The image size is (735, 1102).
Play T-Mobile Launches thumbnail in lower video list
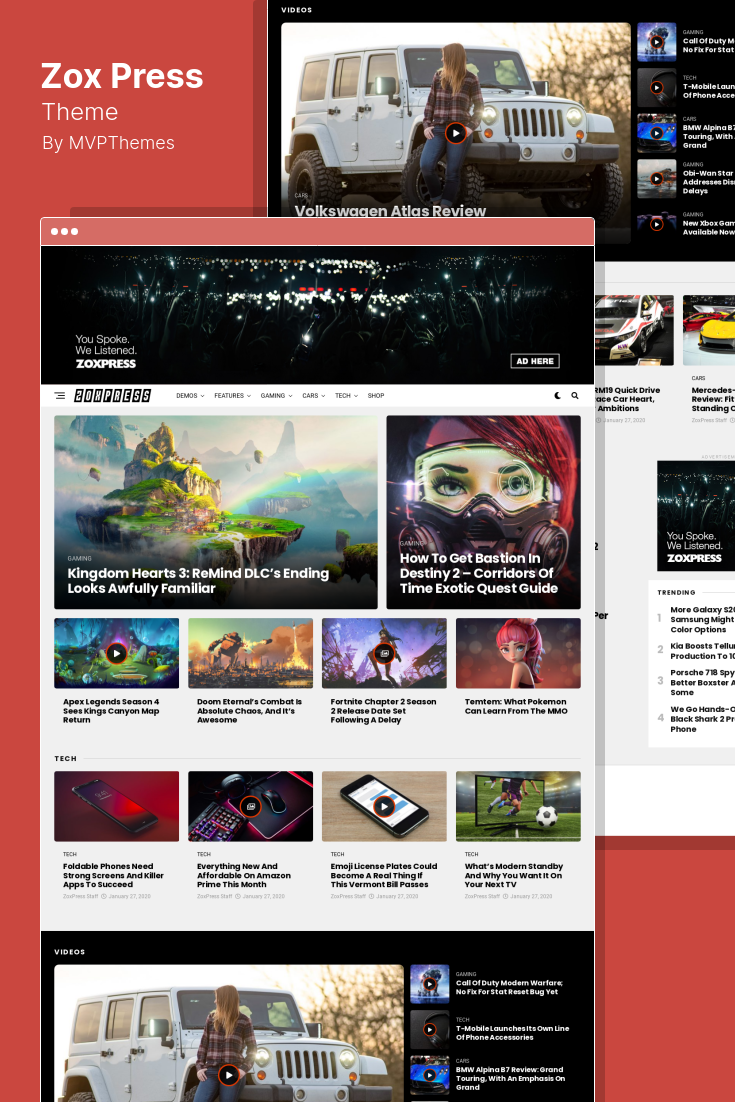429,1030
